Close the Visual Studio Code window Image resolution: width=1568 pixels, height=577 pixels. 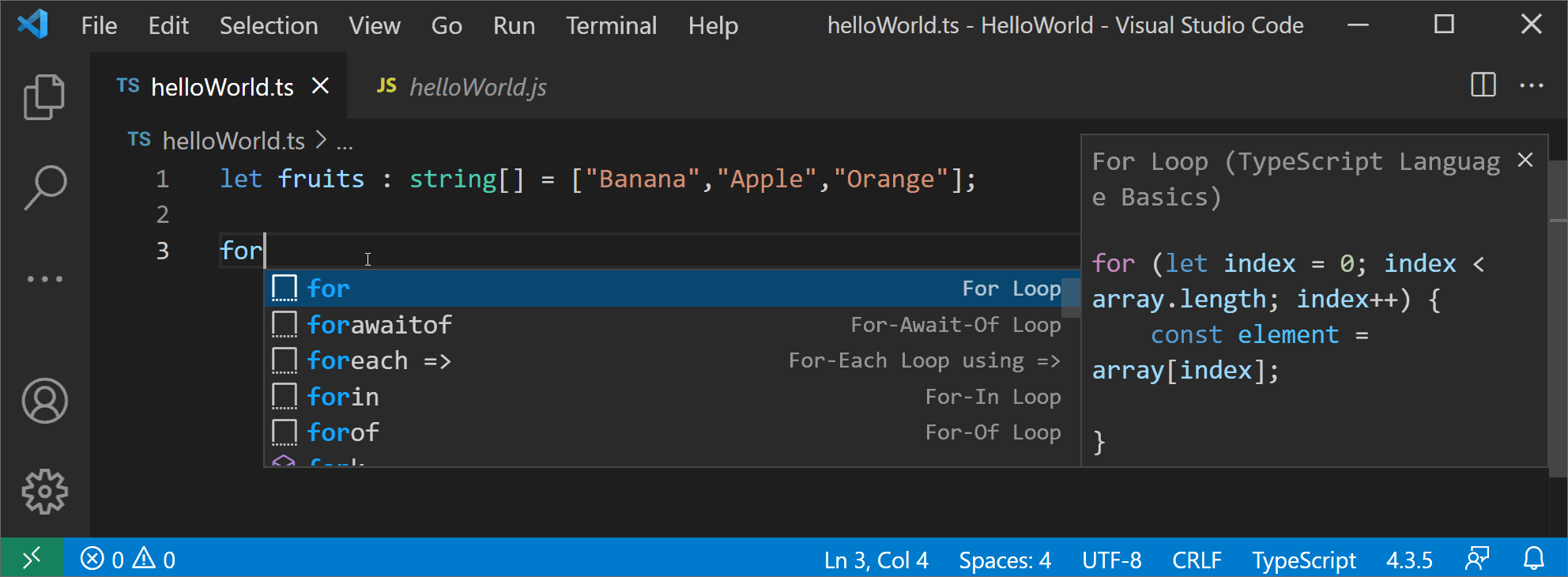tap(1532, 25)
